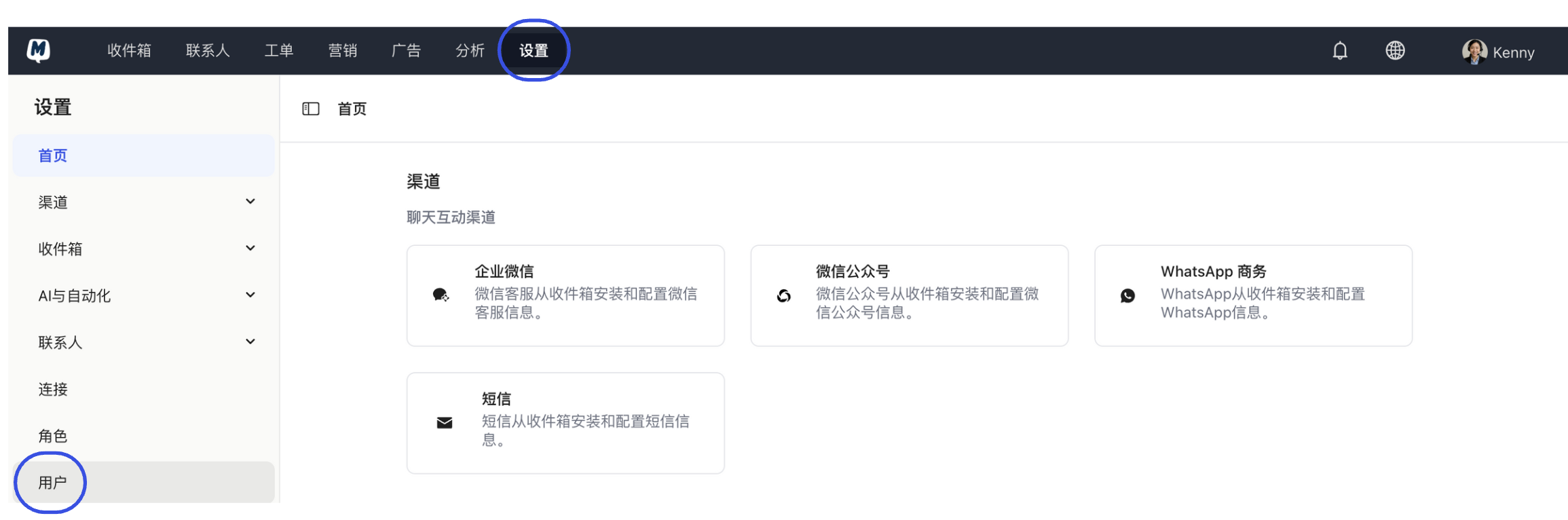Go to 工单 in top navigation

point(279,51)
